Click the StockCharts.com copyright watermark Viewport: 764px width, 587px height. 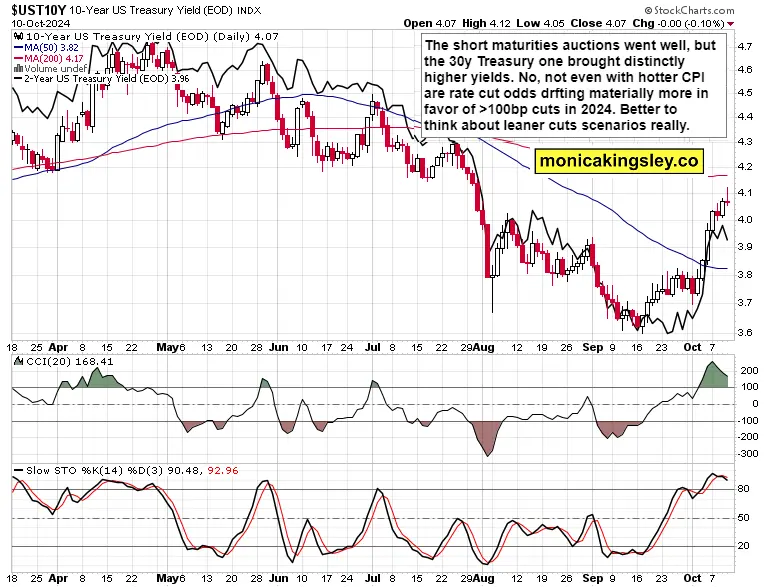coord(689,10)
